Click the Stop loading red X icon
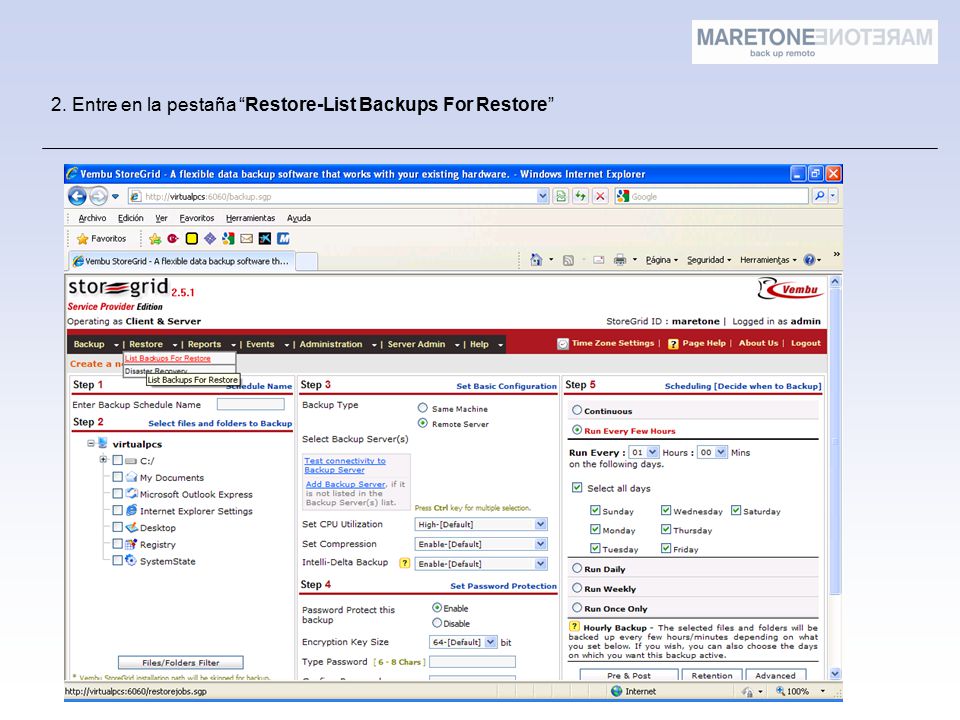Image resolution: width=960 pixels, height=720 pixels. (601, 197)
